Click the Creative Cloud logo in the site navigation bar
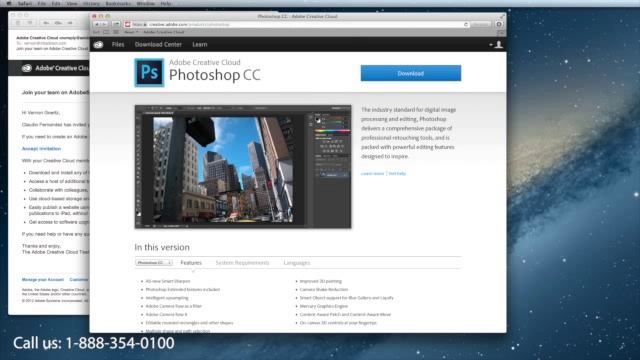Viewport: 640px width, 360px height. pos(98,44)
